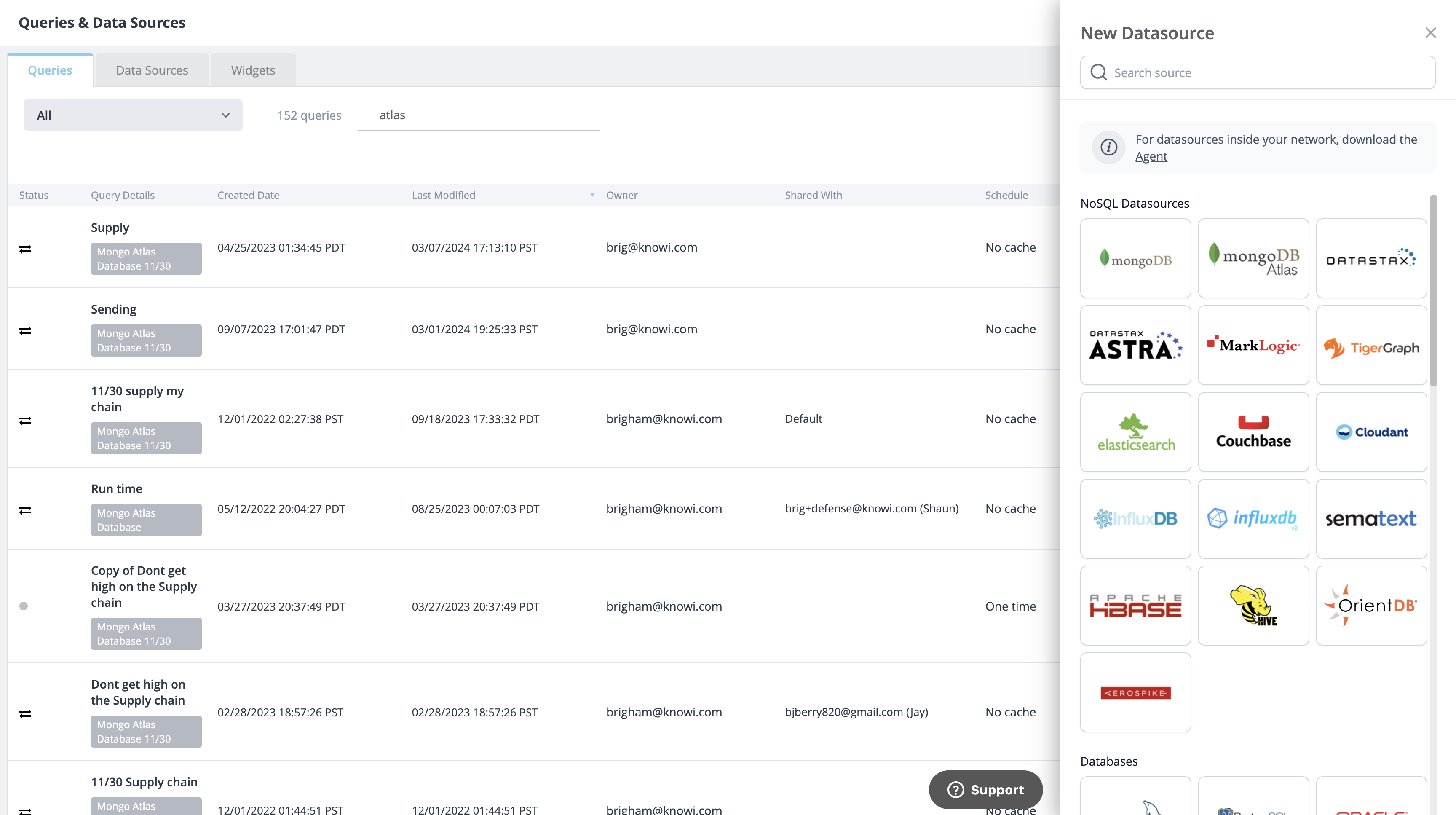1456x815 pixels.
Task: Select the sematext datasource tile
Action: coord(1371,519)
